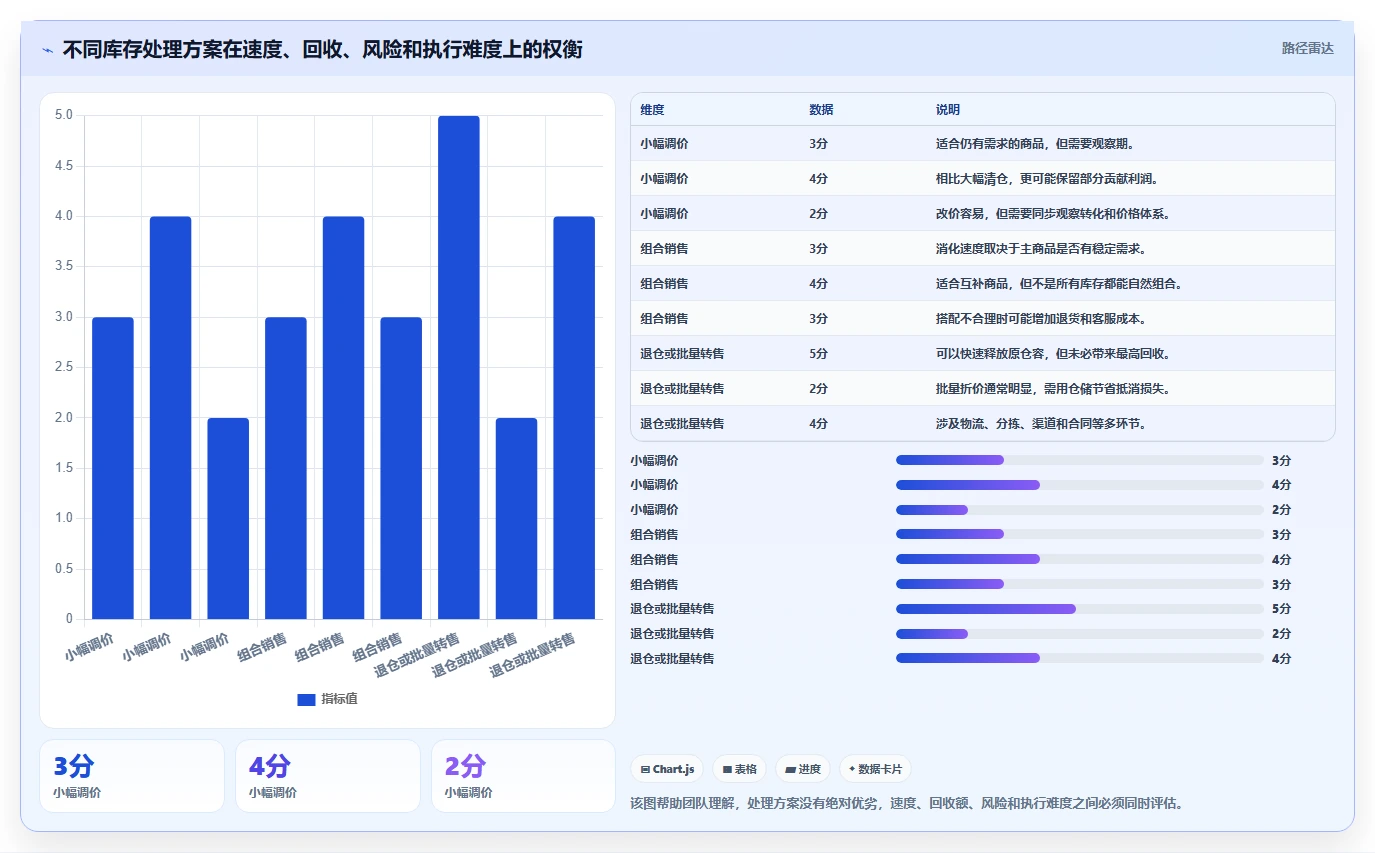The width and height of the screenshot is (1375, 853).
Task: Click the 2.5 label on the chart's y-axis
Action: click(x=64, y=367)
